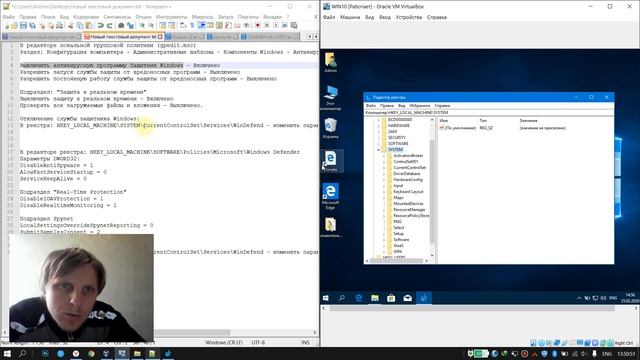
Task: Open the Устройства menu in VirtualBox
Action: click(409, 17)
